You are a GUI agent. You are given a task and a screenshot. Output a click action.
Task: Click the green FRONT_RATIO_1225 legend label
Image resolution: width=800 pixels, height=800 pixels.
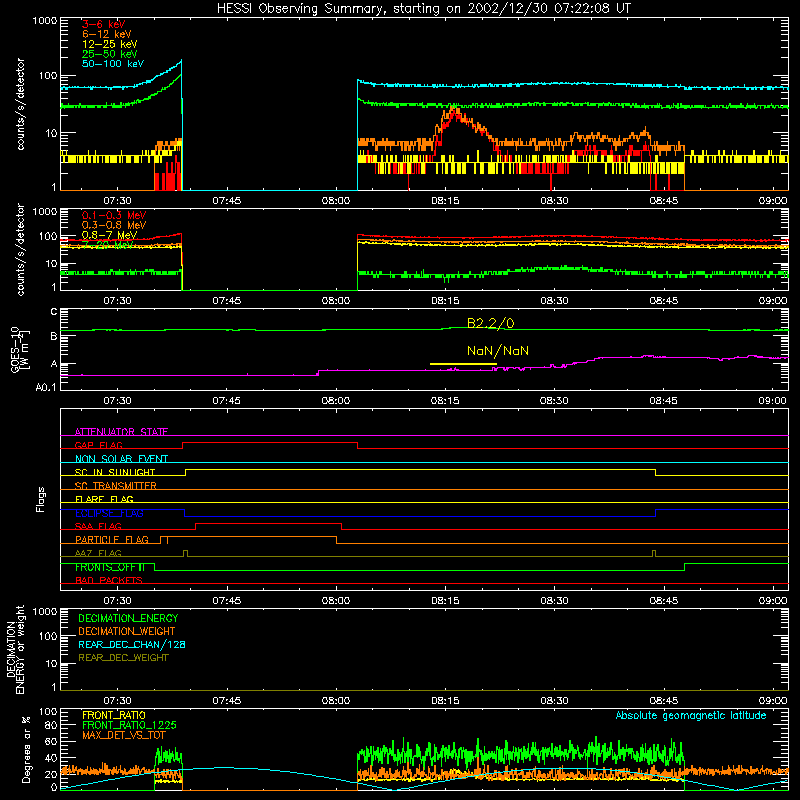point(129,725)
